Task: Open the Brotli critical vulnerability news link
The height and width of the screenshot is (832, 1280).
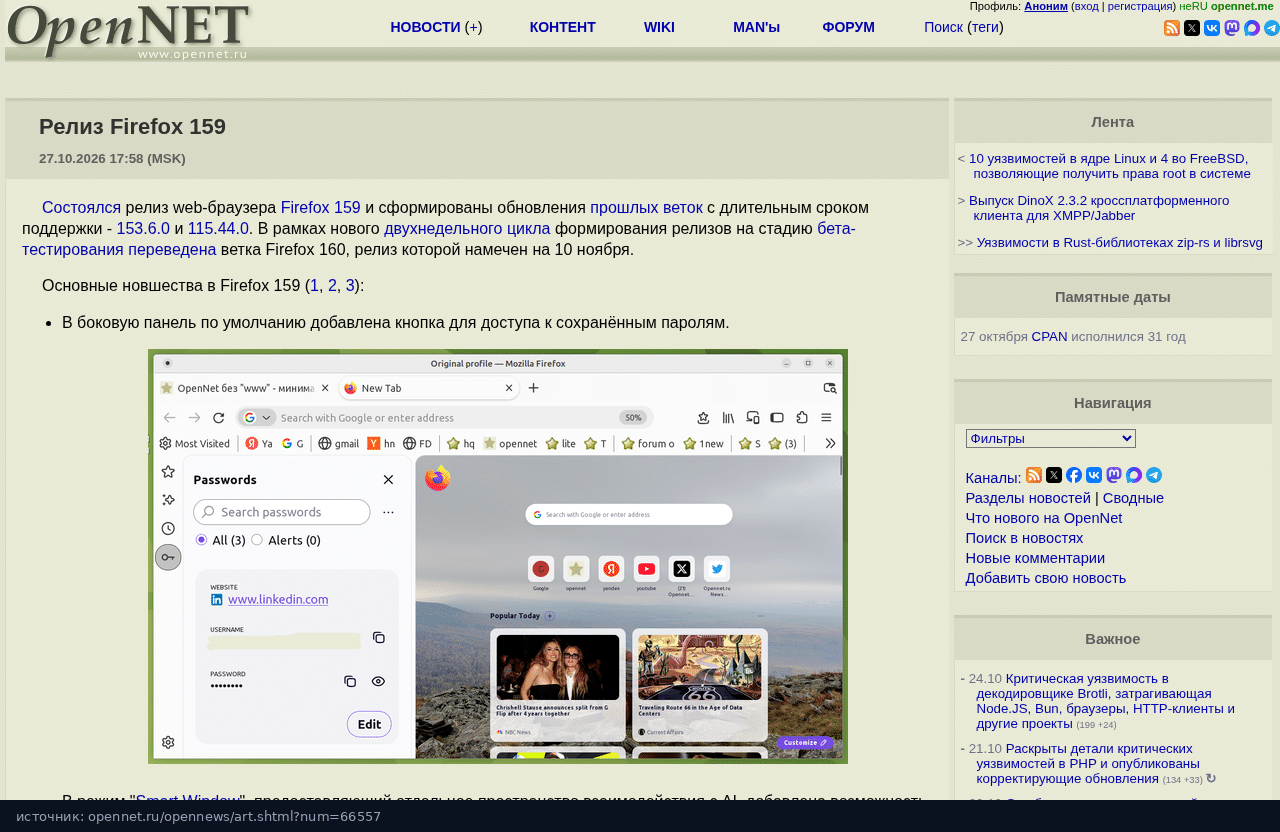Action: [1105, 700]
